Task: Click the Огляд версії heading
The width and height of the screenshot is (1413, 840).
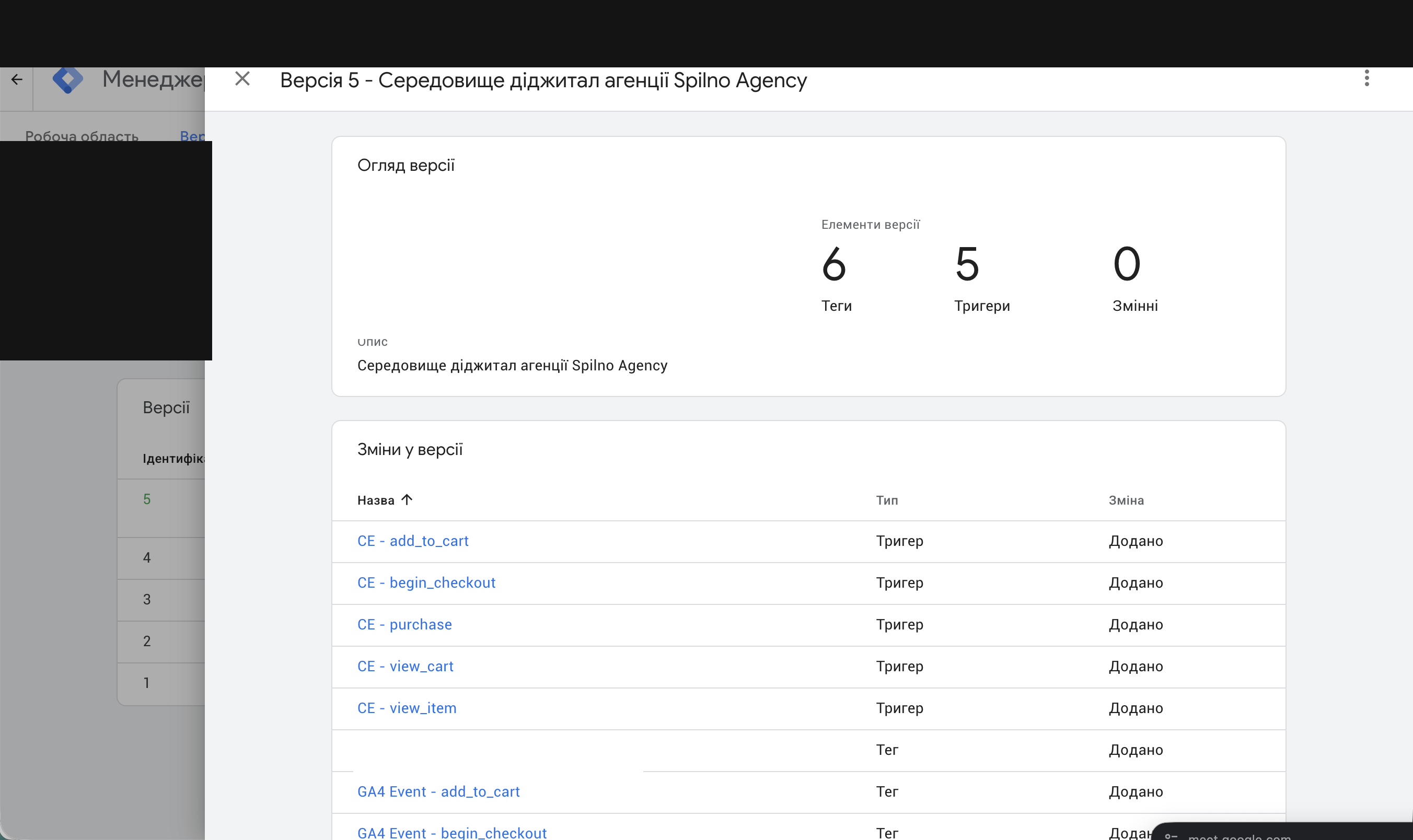Action: [406, 165]
